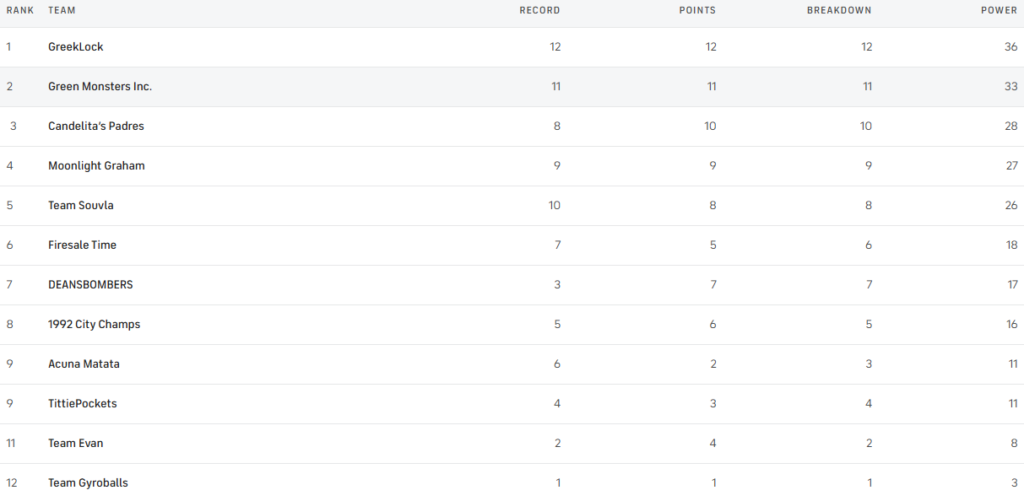
Task: Select the DEANSBOMBERS team
Action: point(90,285)
